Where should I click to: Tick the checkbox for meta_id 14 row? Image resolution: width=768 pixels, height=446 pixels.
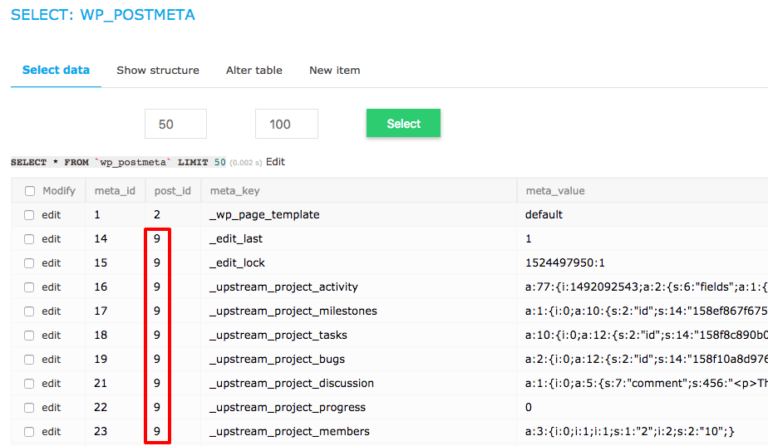pos(30,239)
